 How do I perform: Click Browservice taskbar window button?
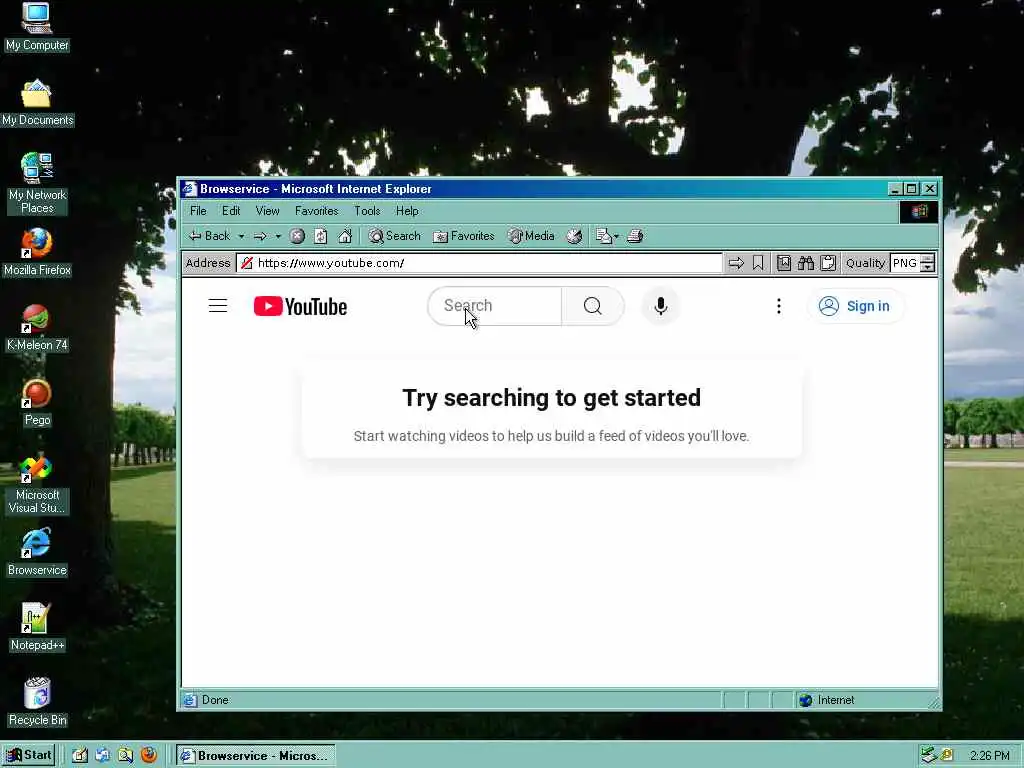(255, 756)
